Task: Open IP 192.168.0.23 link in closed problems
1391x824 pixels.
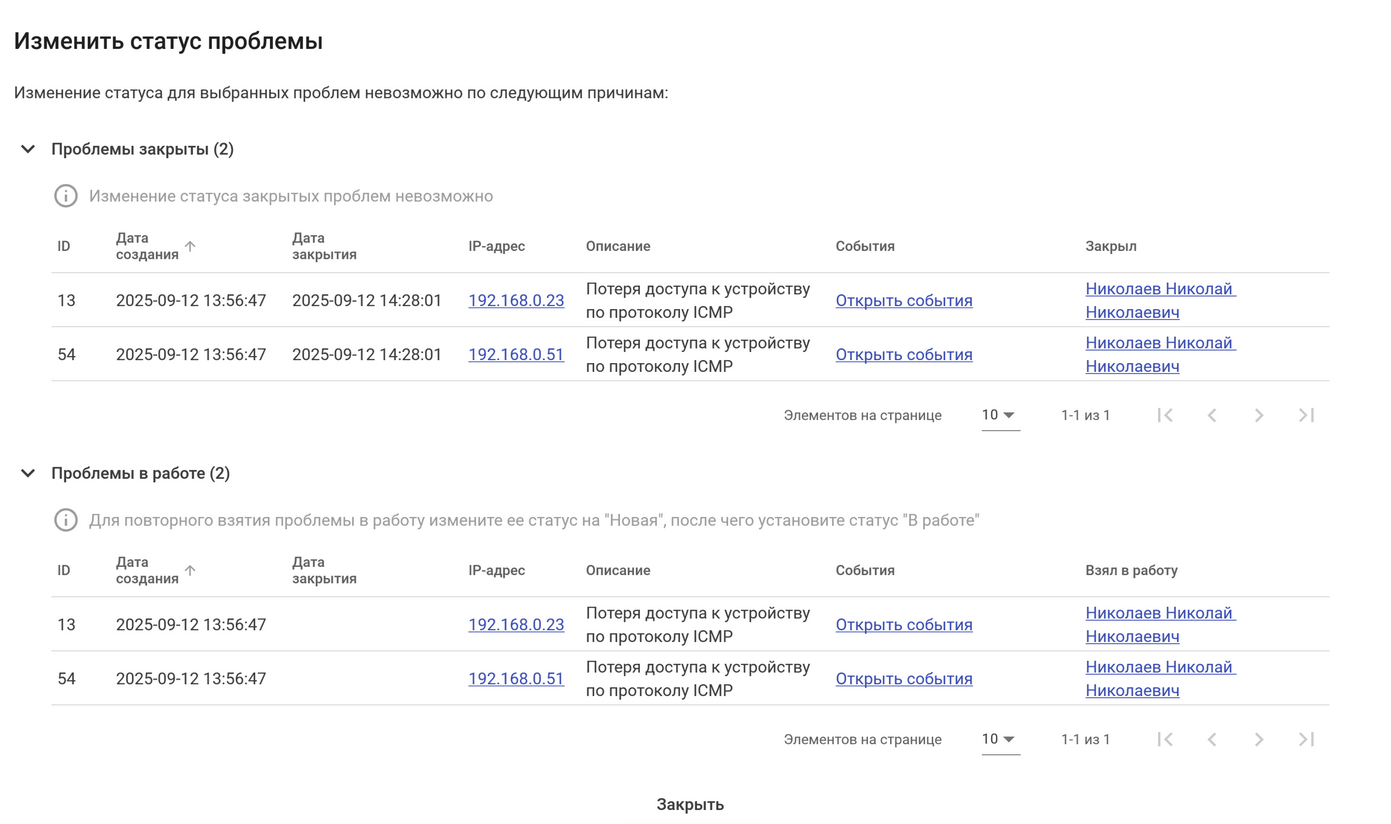Action: point(516,300)
